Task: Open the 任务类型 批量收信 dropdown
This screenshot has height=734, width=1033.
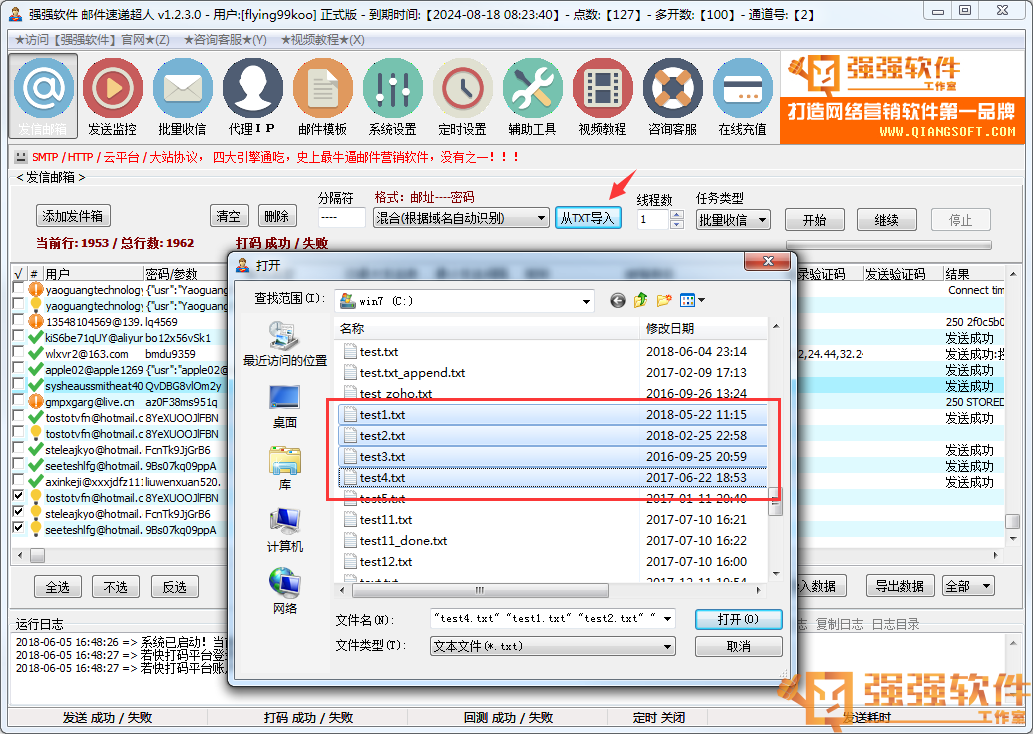Action: 733,220
